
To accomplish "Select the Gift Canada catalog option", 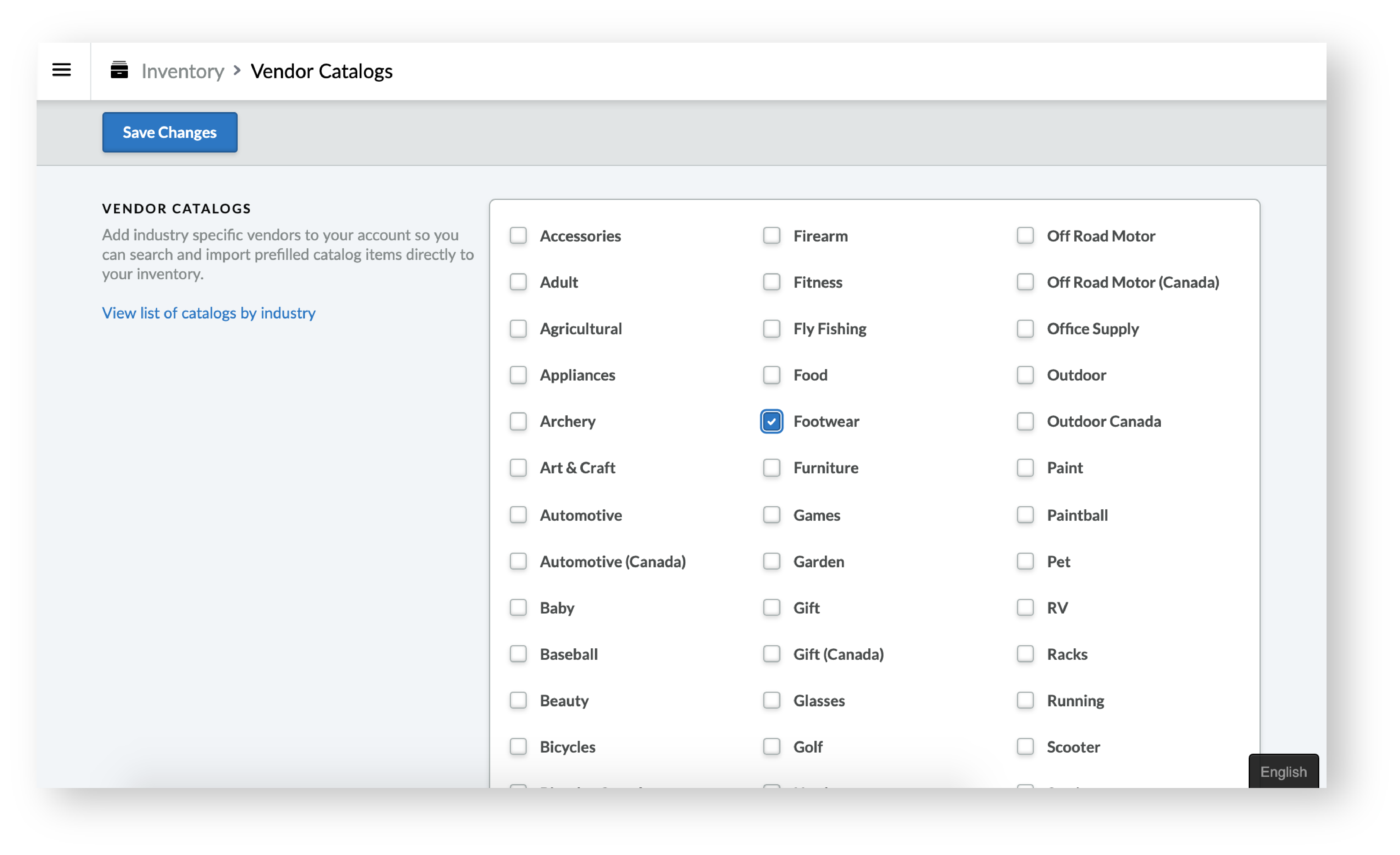I will point(771,654).
